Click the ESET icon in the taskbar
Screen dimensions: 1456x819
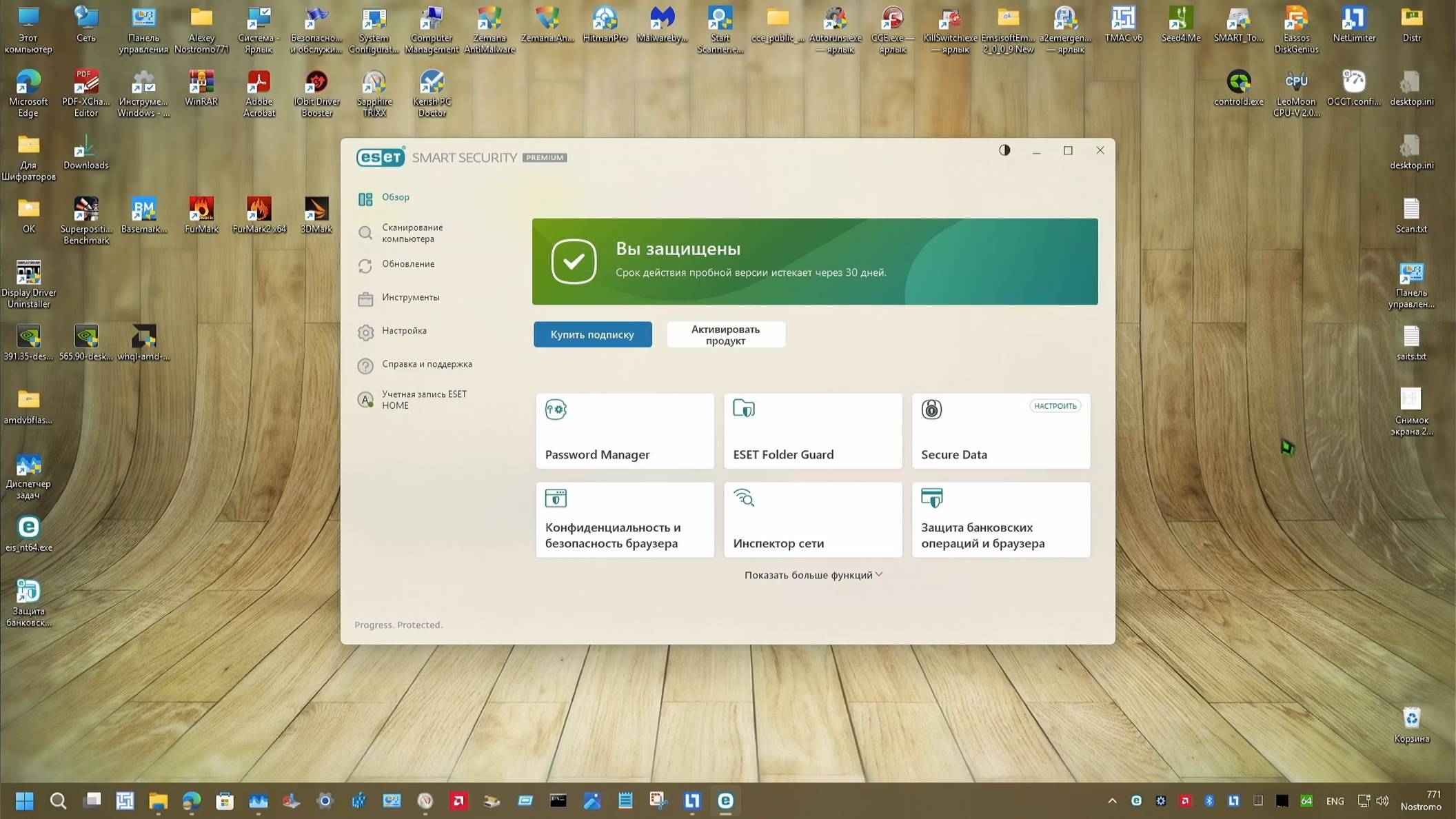725,800
